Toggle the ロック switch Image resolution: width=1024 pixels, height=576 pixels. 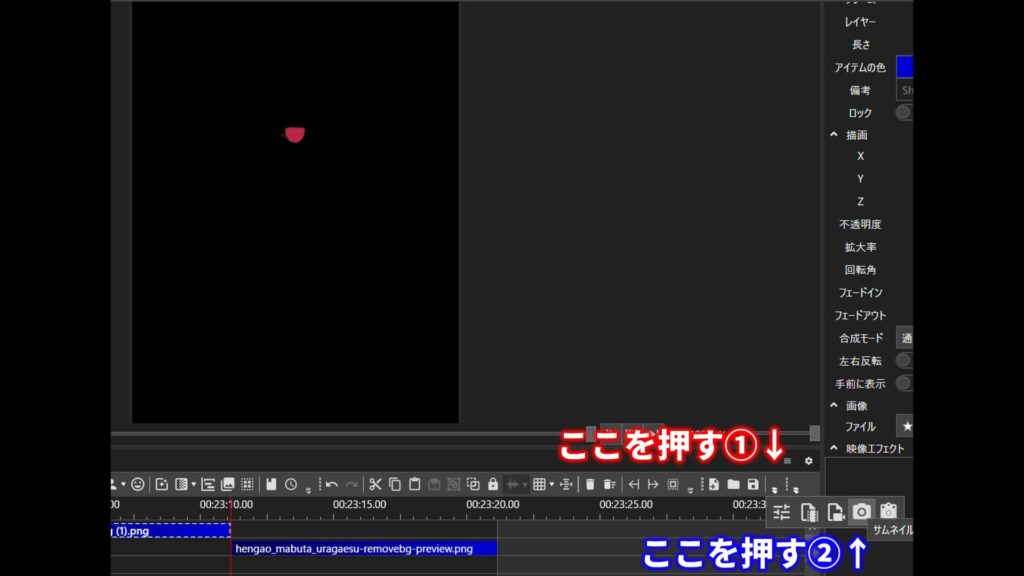pos(904,112)
